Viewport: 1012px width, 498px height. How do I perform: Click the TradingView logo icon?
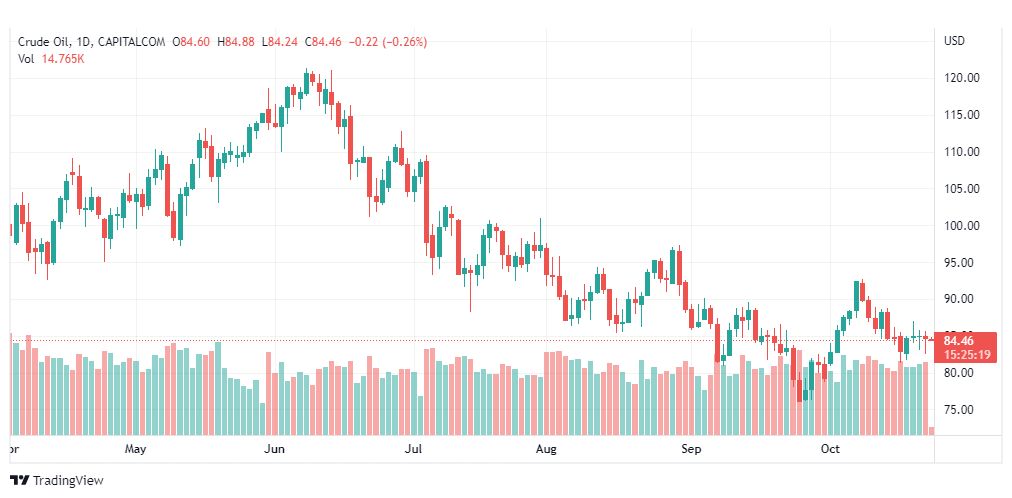[x=19, y=481]
